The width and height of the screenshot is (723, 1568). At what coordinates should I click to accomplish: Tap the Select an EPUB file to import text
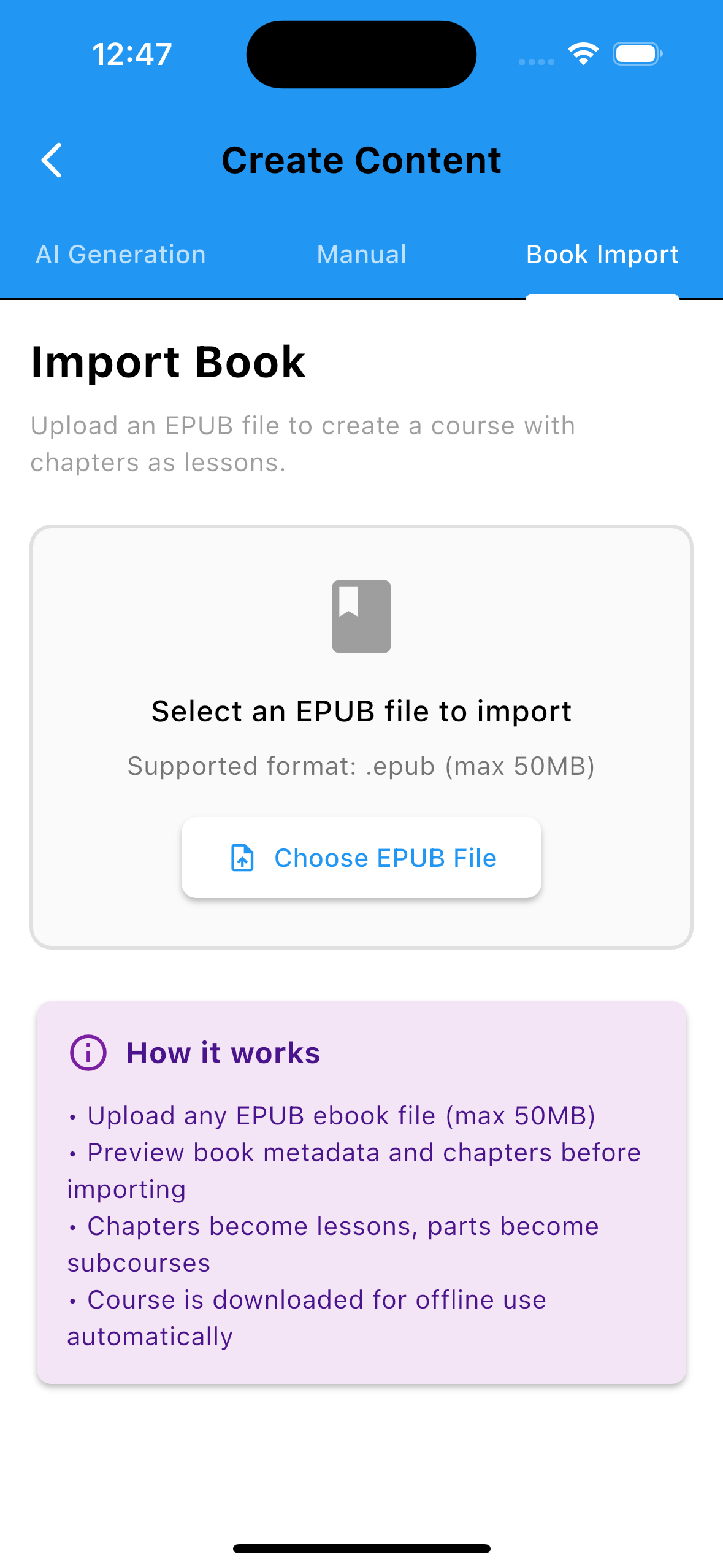tap(361, 711)
